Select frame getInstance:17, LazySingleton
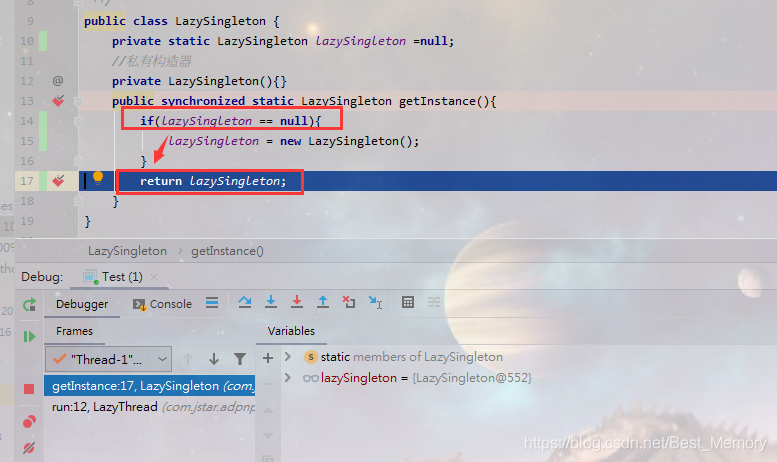Image resolution: width=777 pixels, height=462 pixels. click(x=150, y=386)
